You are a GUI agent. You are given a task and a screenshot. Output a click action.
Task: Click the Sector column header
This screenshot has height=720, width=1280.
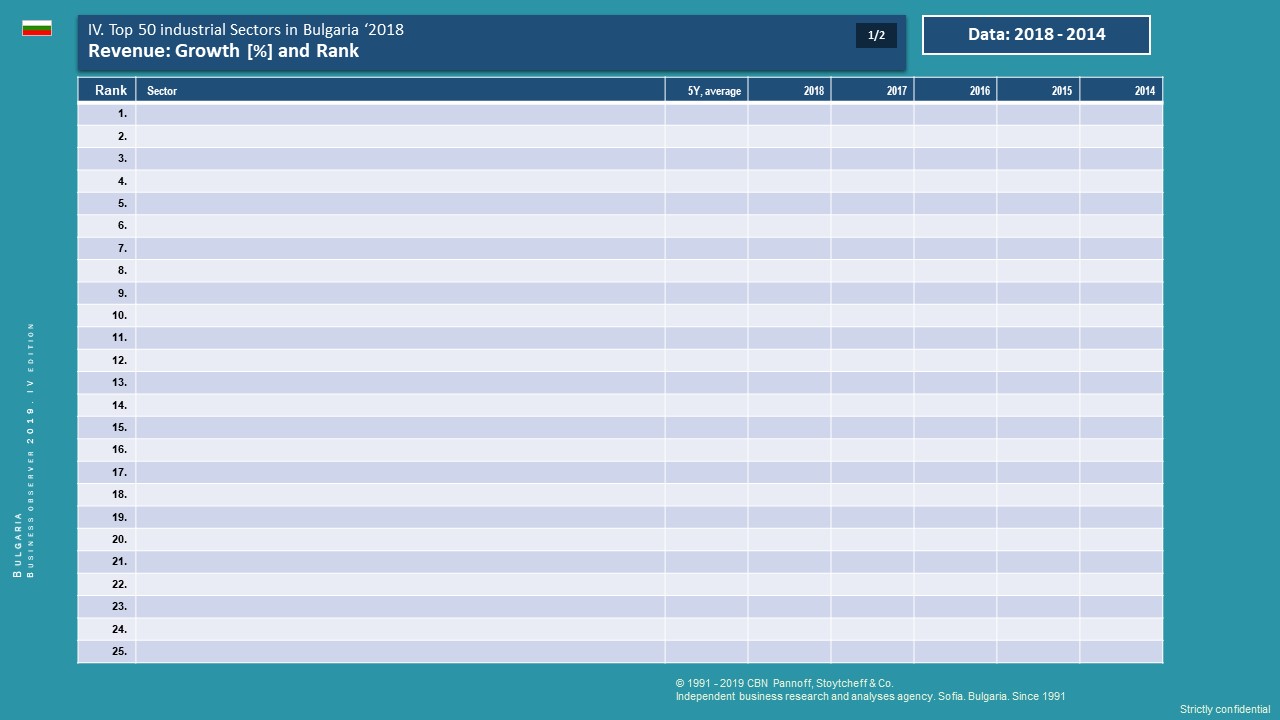pyautogui.click(x=400, y=90)
